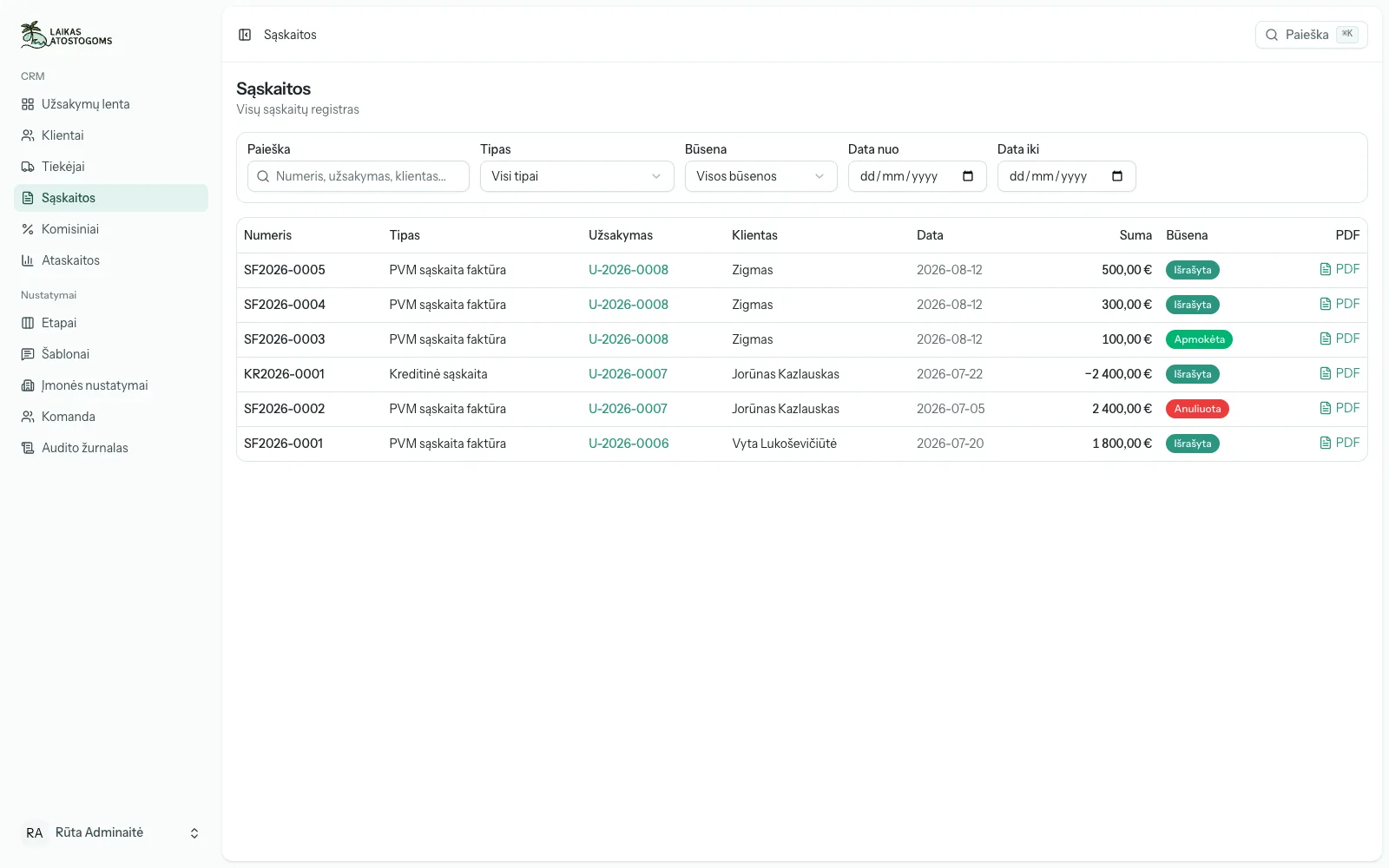
Task: Go to the Komanda page
Action: point(111,417)
